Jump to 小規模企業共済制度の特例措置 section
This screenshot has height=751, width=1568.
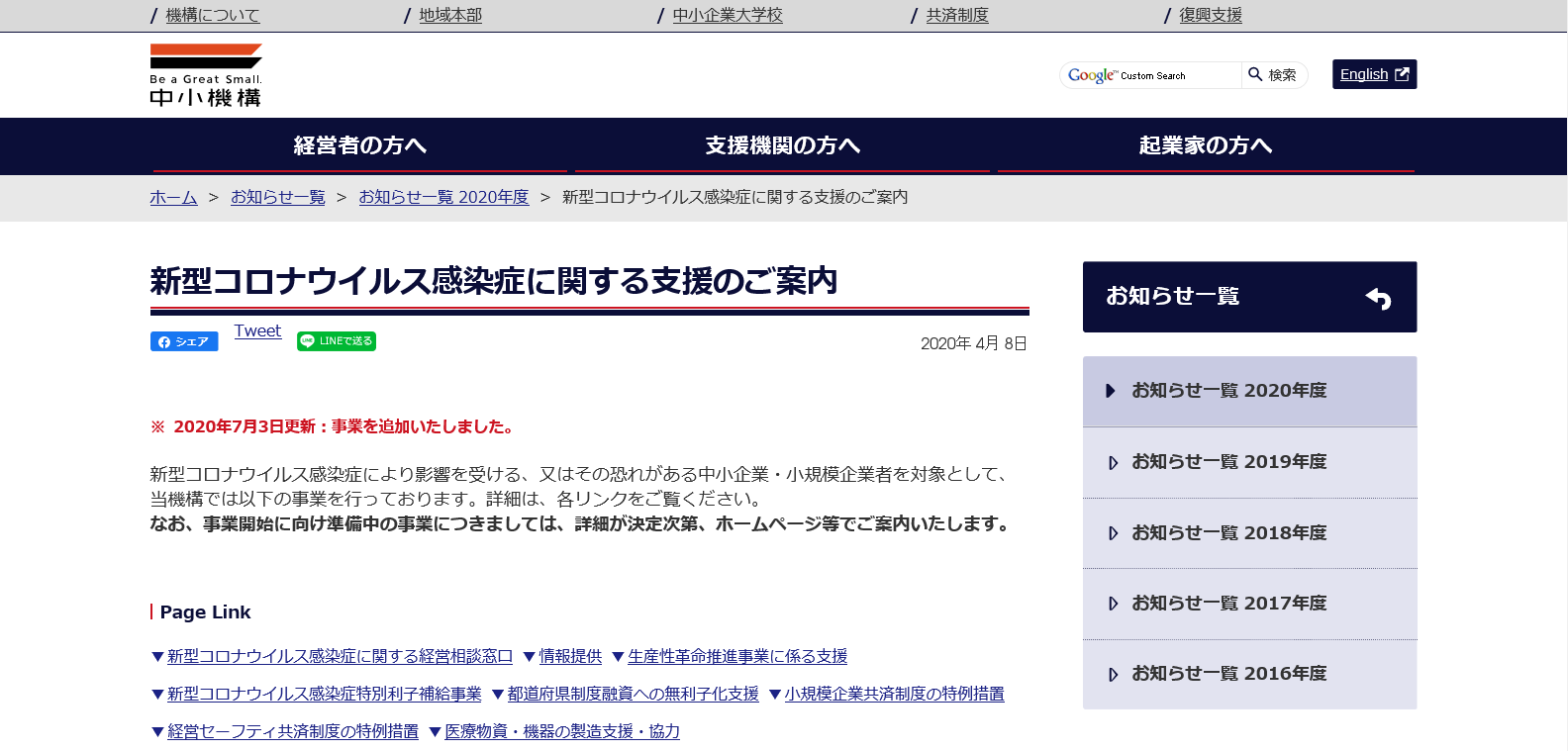[894, 694]
